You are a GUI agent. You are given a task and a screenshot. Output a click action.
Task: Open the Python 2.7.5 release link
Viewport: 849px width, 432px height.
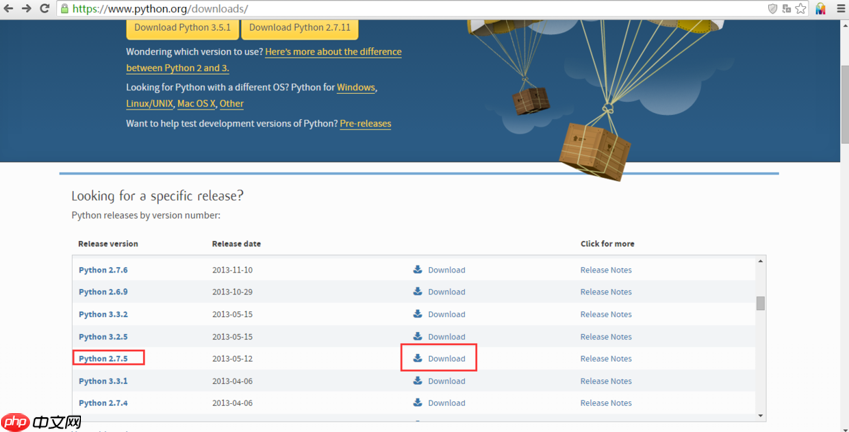[103, 358]
